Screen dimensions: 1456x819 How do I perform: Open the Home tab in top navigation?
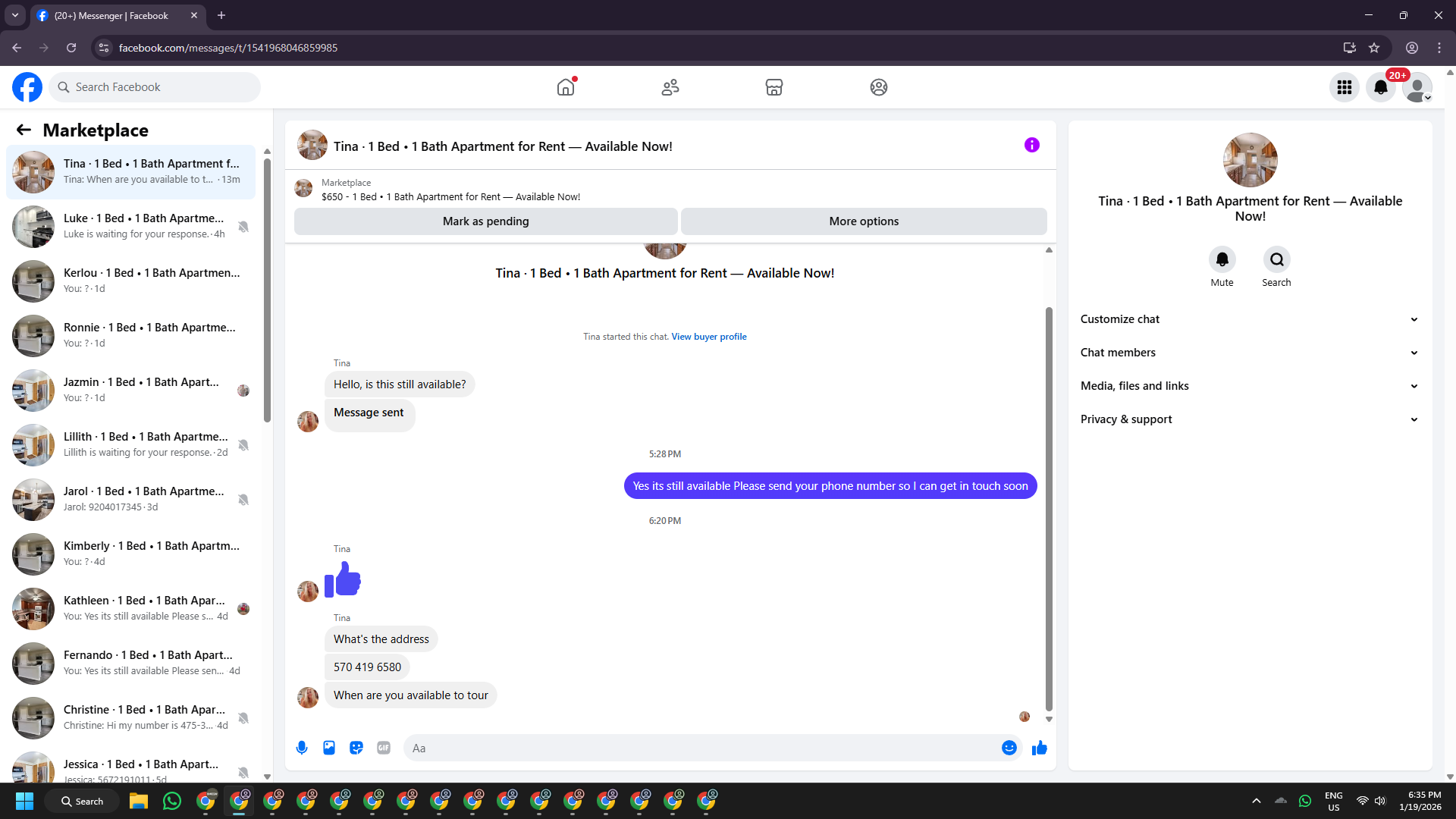pos(566,87)
